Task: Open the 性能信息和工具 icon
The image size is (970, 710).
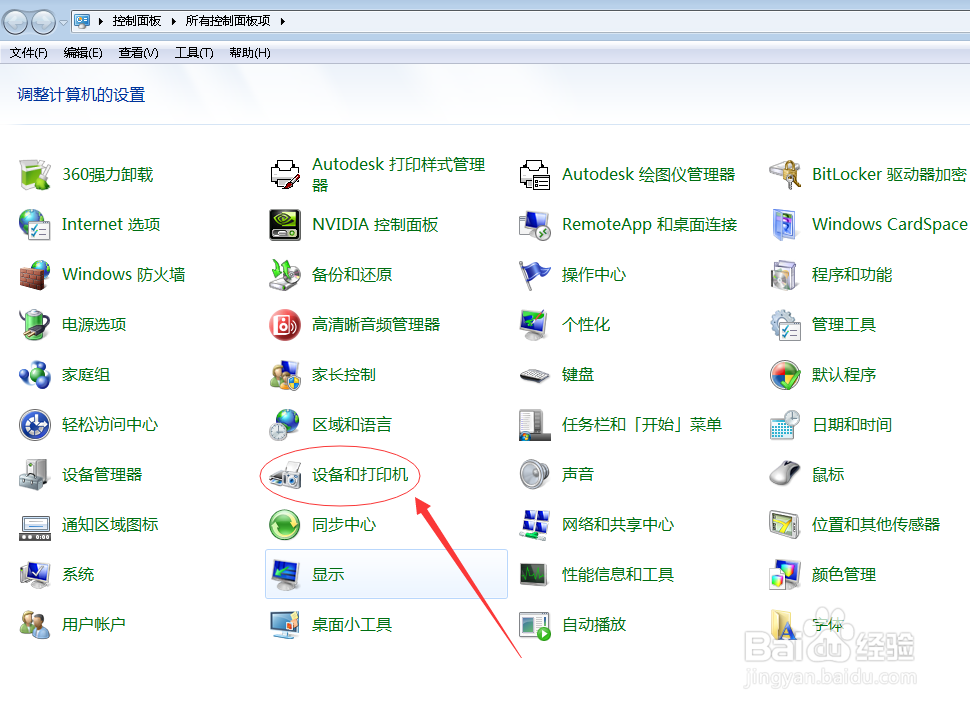Action: coord(535,575)
